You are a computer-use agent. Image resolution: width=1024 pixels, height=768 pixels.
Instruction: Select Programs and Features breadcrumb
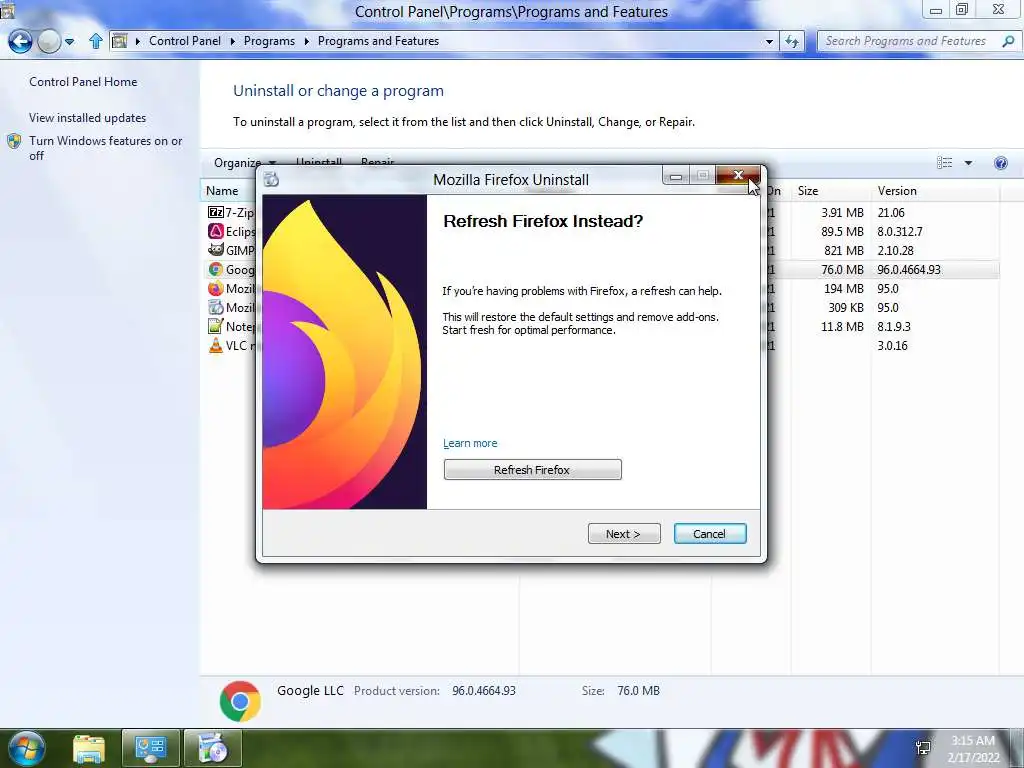coord(378,40)
